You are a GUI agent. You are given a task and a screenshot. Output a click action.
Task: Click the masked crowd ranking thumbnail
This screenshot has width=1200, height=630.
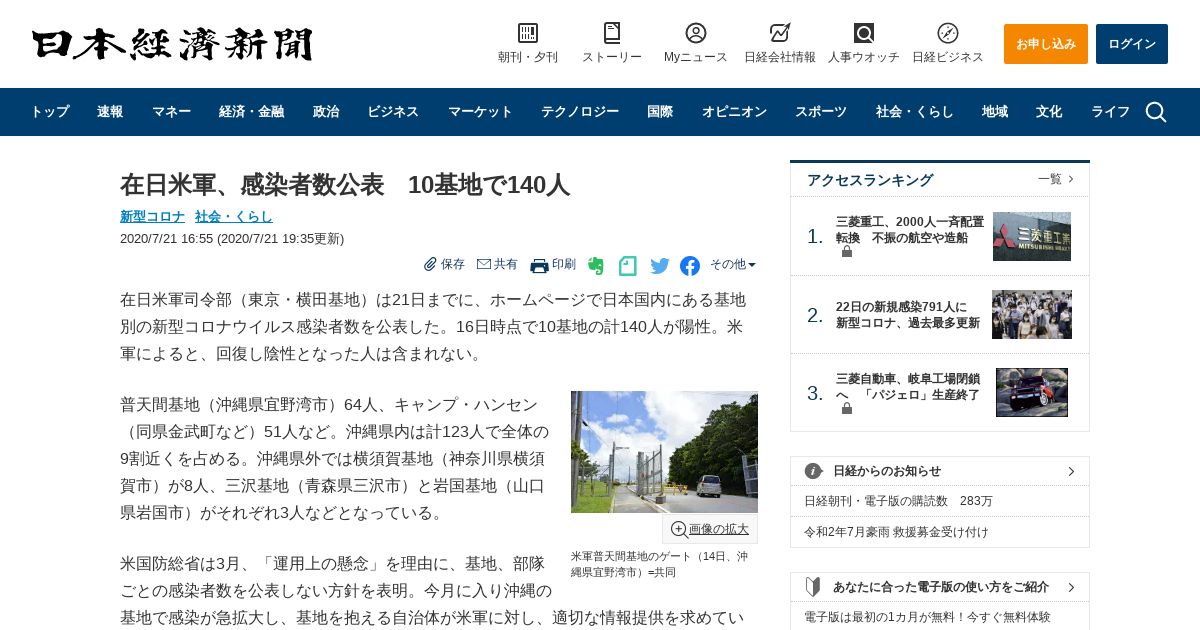point(1032,315)
